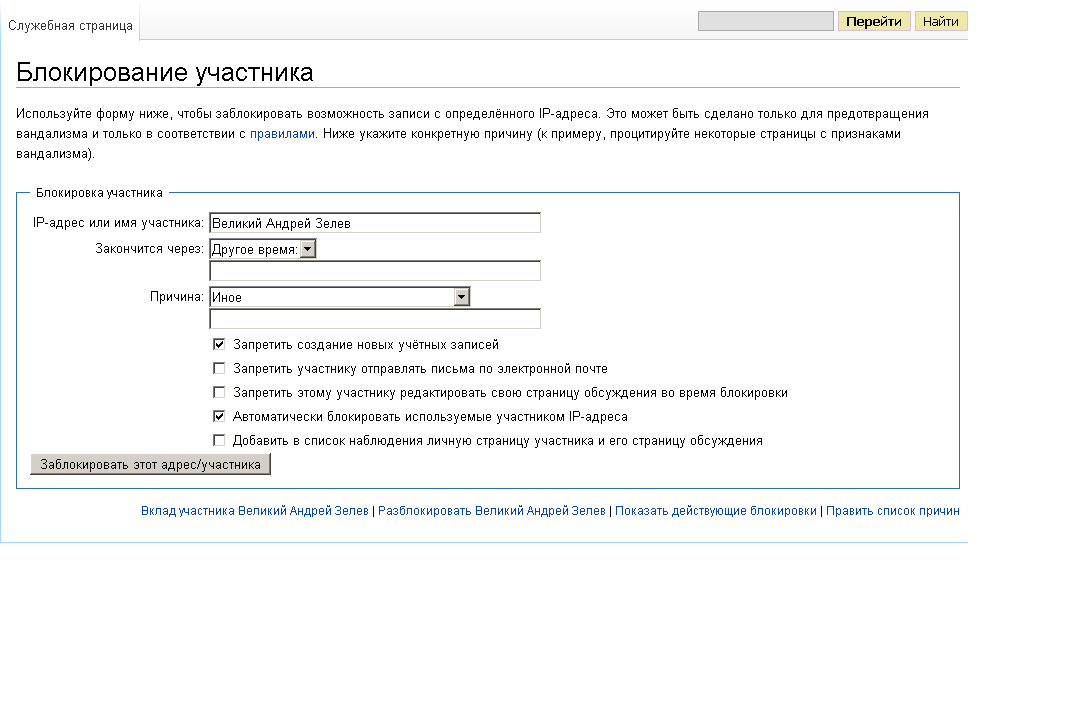This screenshot has width=1081, height=710.
Task: Open Разблокировать Великий Андрей Зелев link
Action: (x=492, y=511)
